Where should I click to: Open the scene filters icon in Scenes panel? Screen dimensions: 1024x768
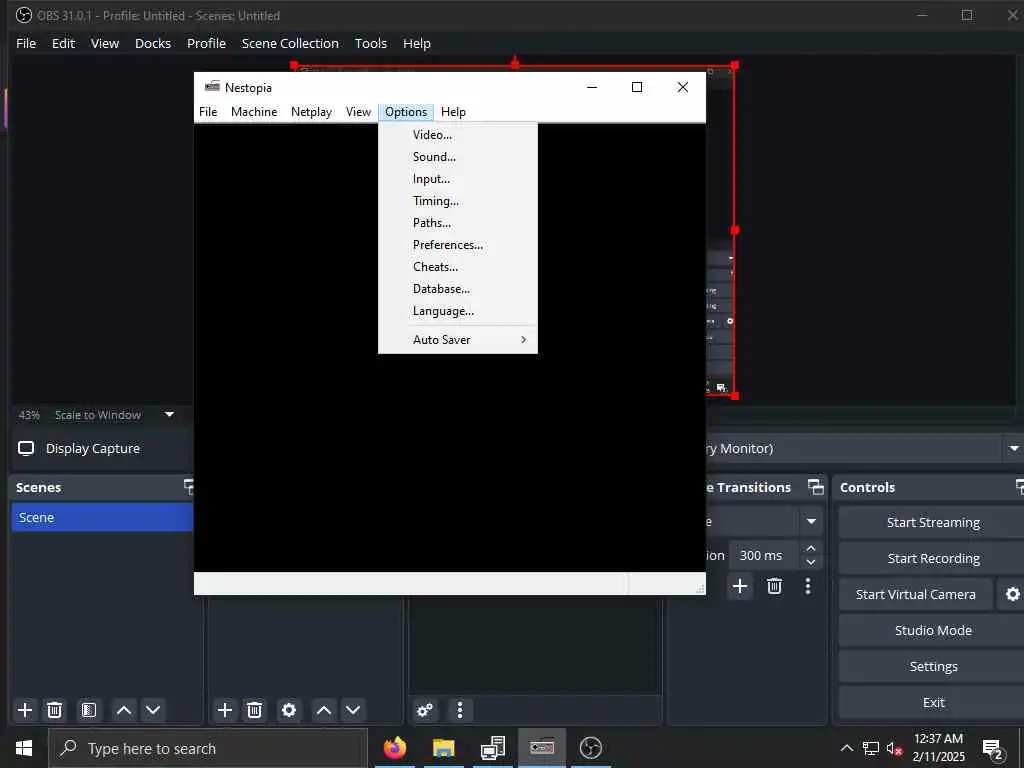click(x=89, y=710)
